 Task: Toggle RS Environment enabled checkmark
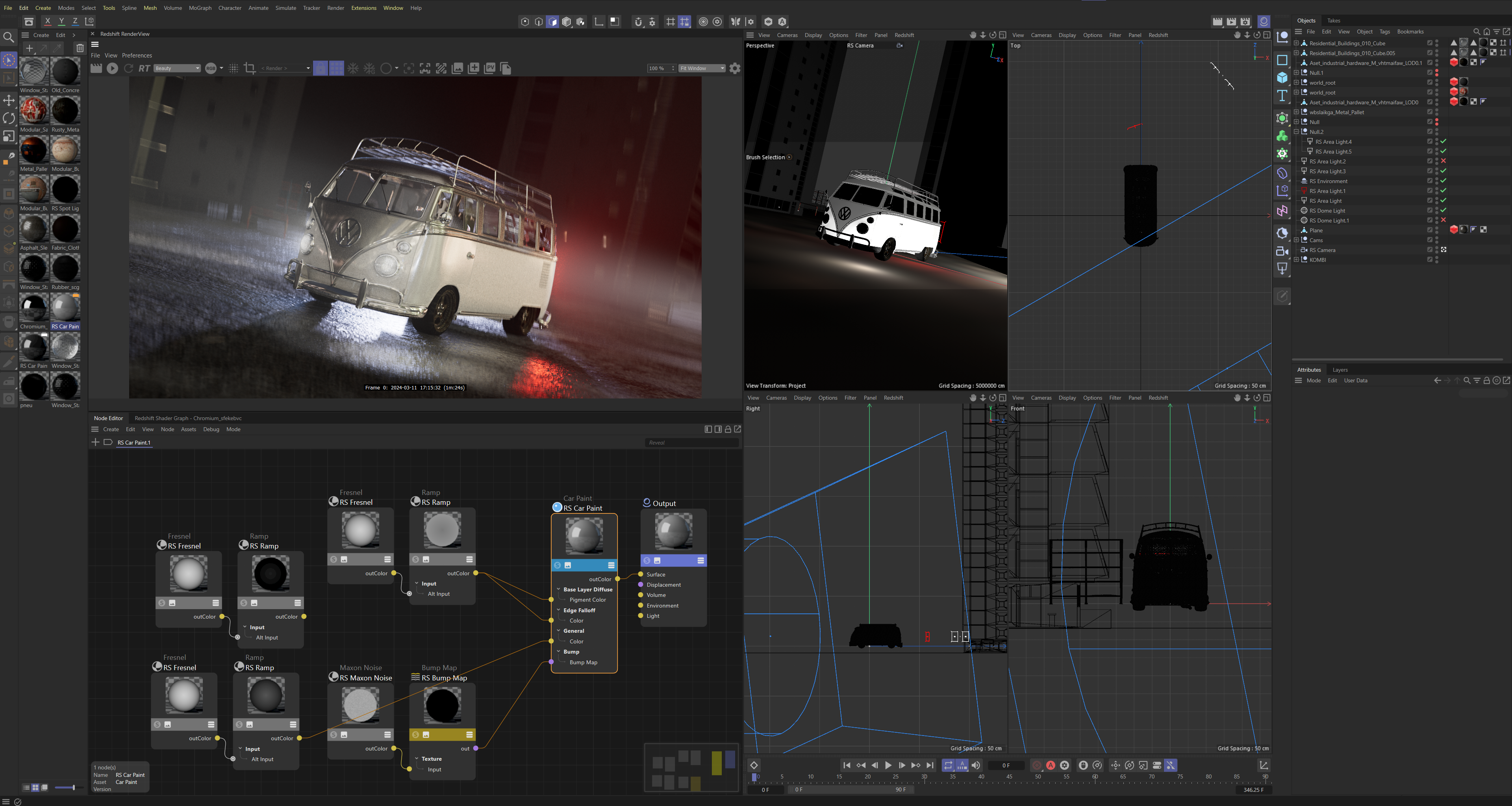click(1443, 181)
